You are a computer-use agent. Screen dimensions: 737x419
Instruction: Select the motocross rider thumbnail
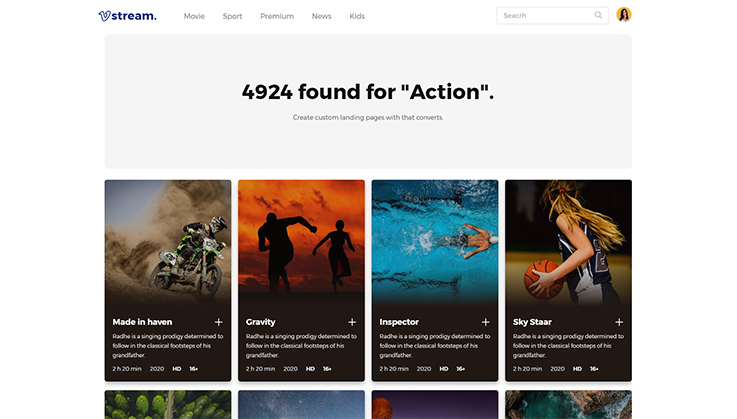(168, 241)
